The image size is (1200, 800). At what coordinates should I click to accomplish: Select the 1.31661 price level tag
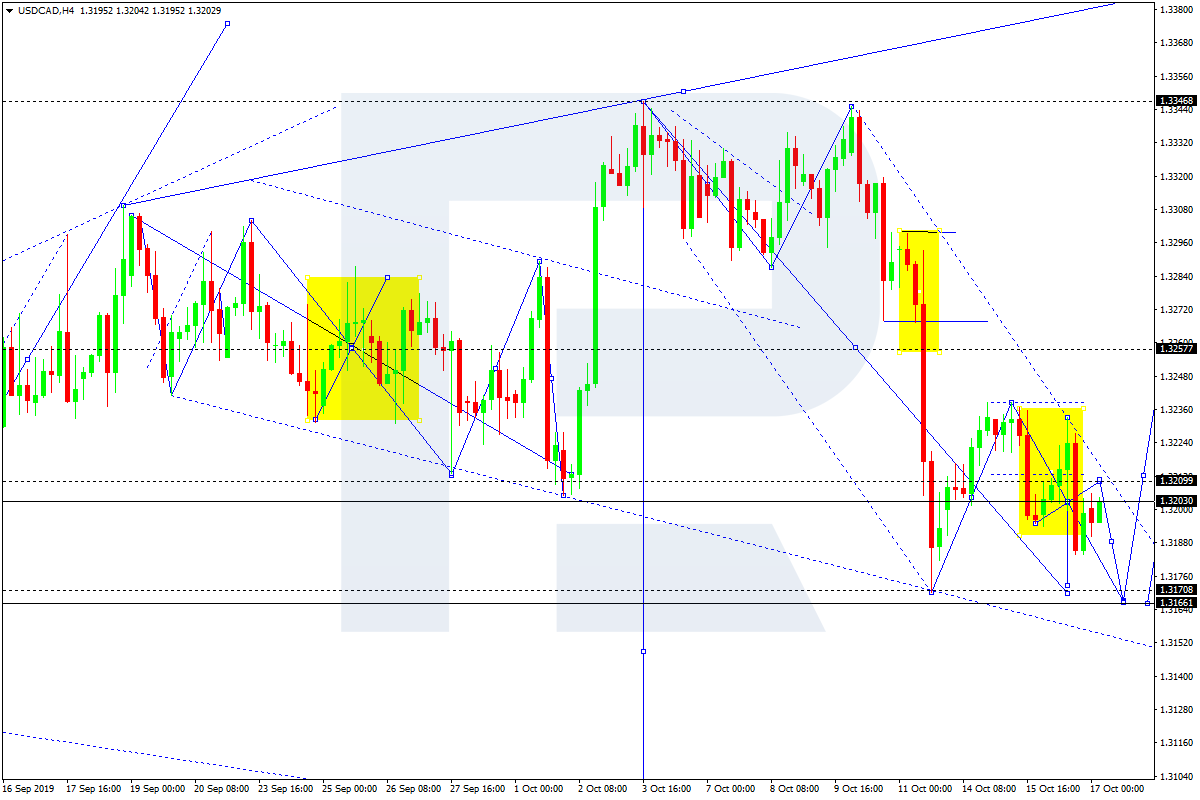[1174, 603]
